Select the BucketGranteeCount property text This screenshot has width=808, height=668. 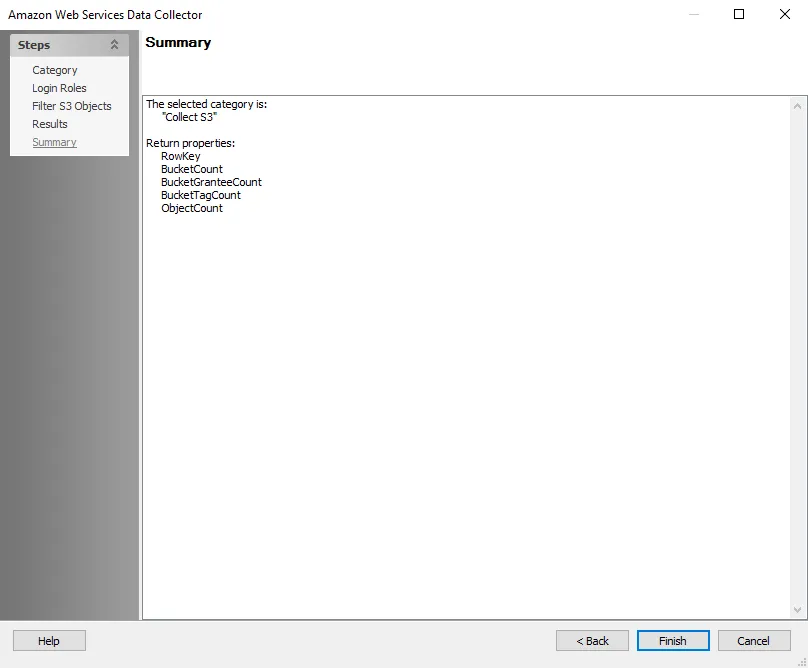(211, 182)
